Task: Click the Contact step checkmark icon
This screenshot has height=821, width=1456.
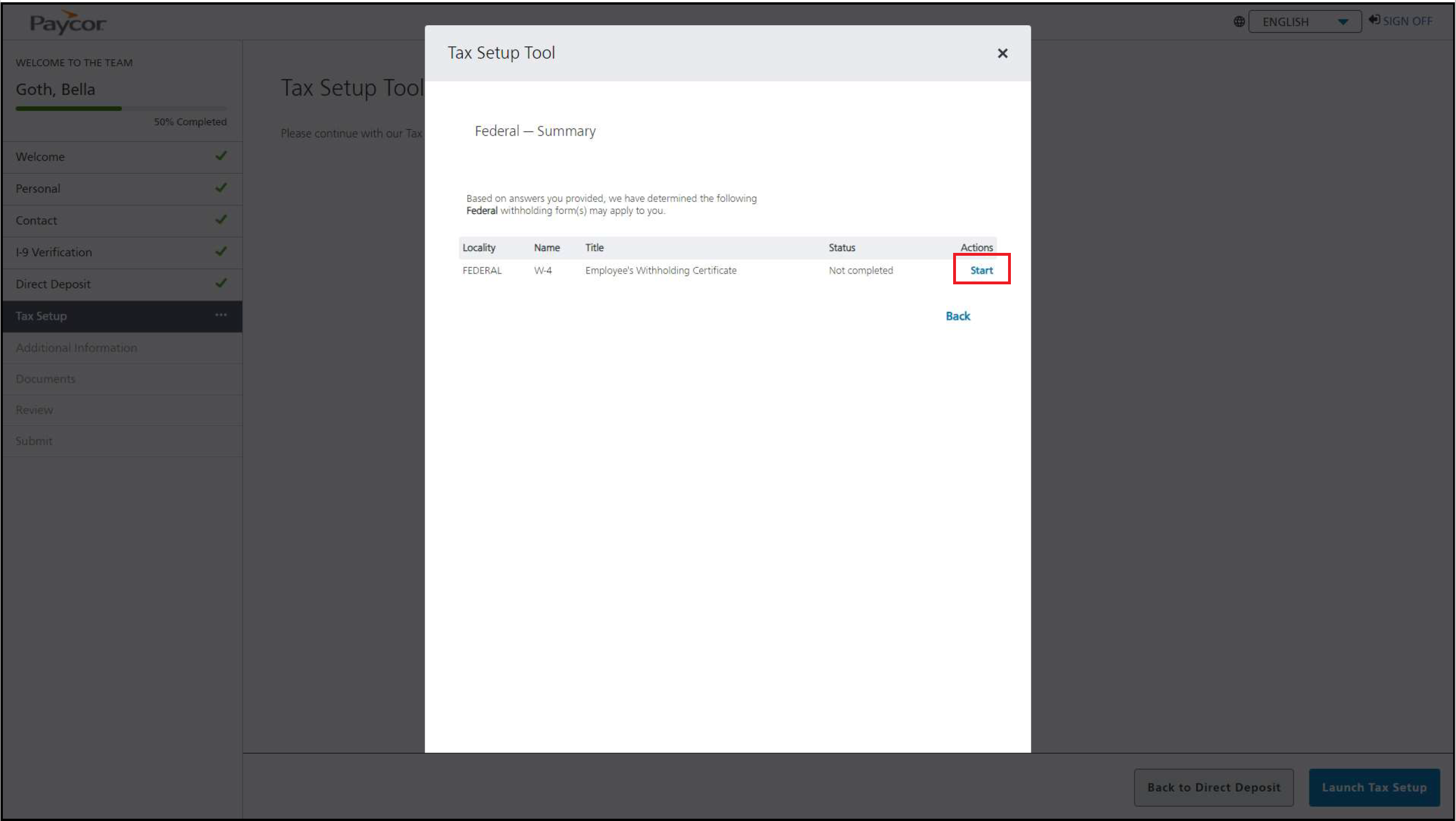Action: [x=221, y=220]
